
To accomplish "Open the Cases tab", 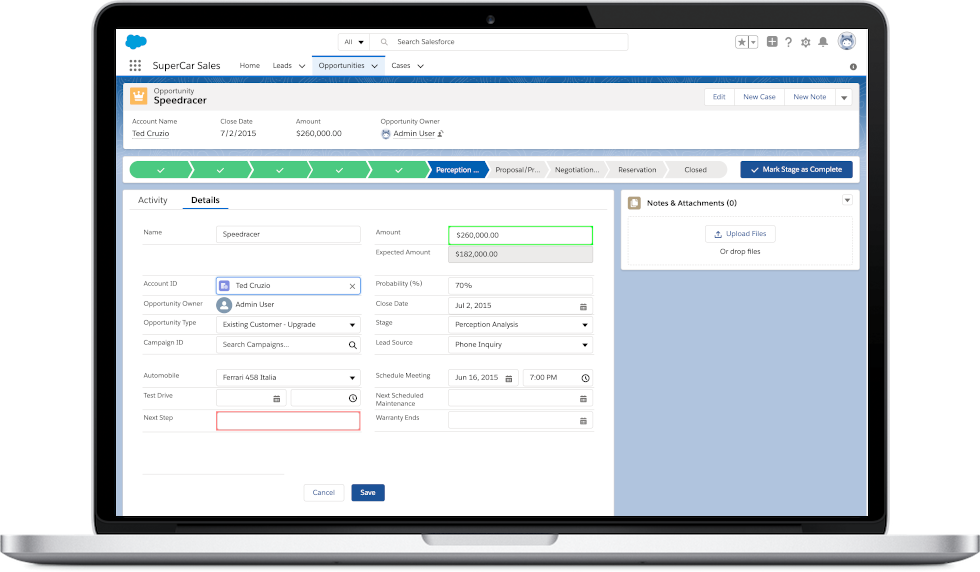I will (401, 66).
